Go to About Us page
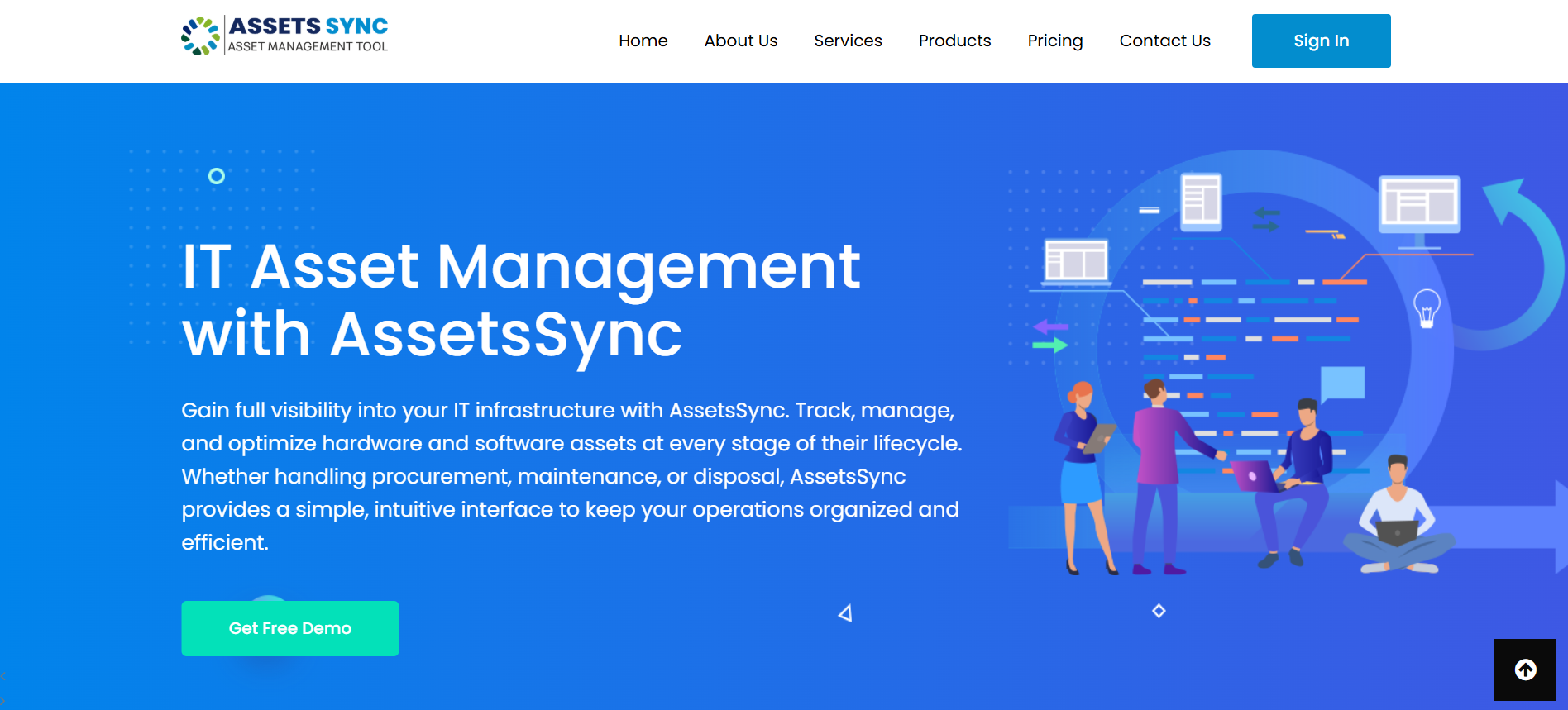1568x710 pixels. coord(740,41)
